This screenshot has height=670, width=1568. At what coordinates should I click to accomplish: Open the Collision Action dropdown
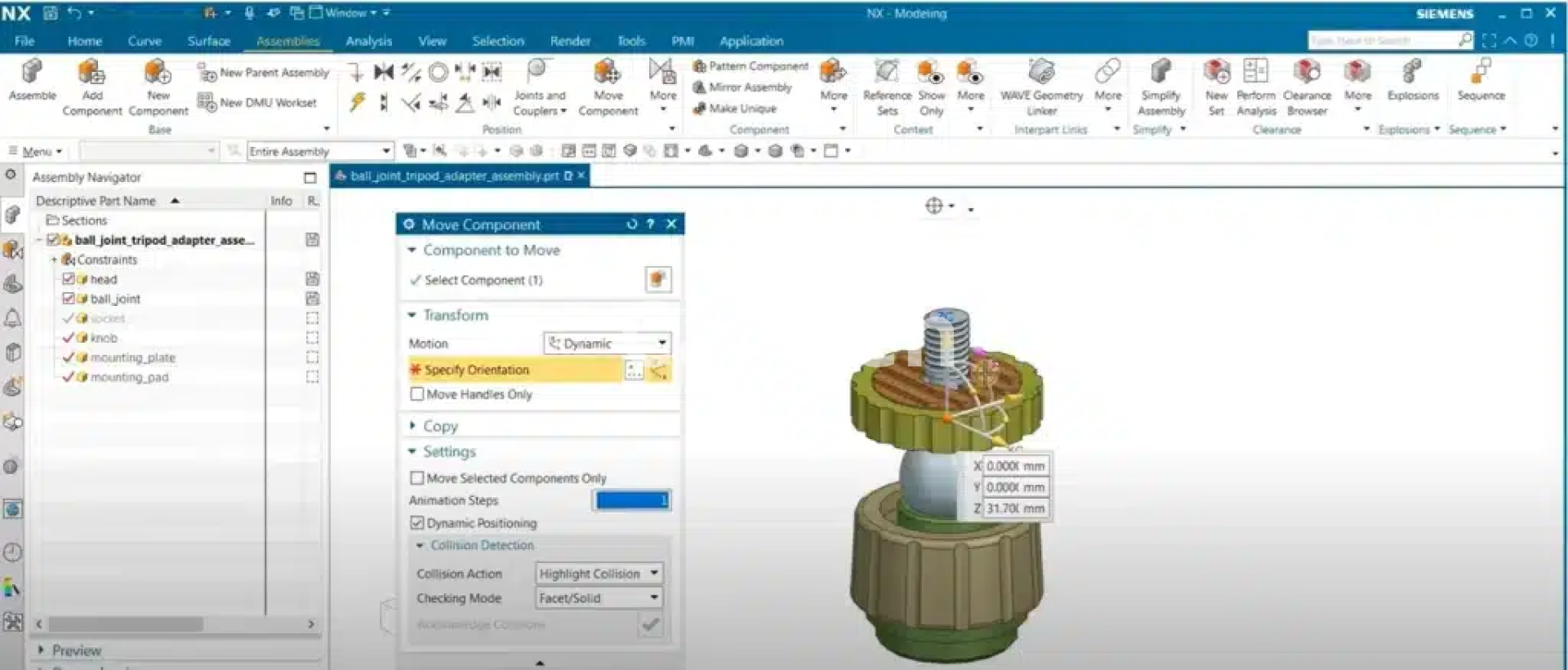tap(599, 574)
